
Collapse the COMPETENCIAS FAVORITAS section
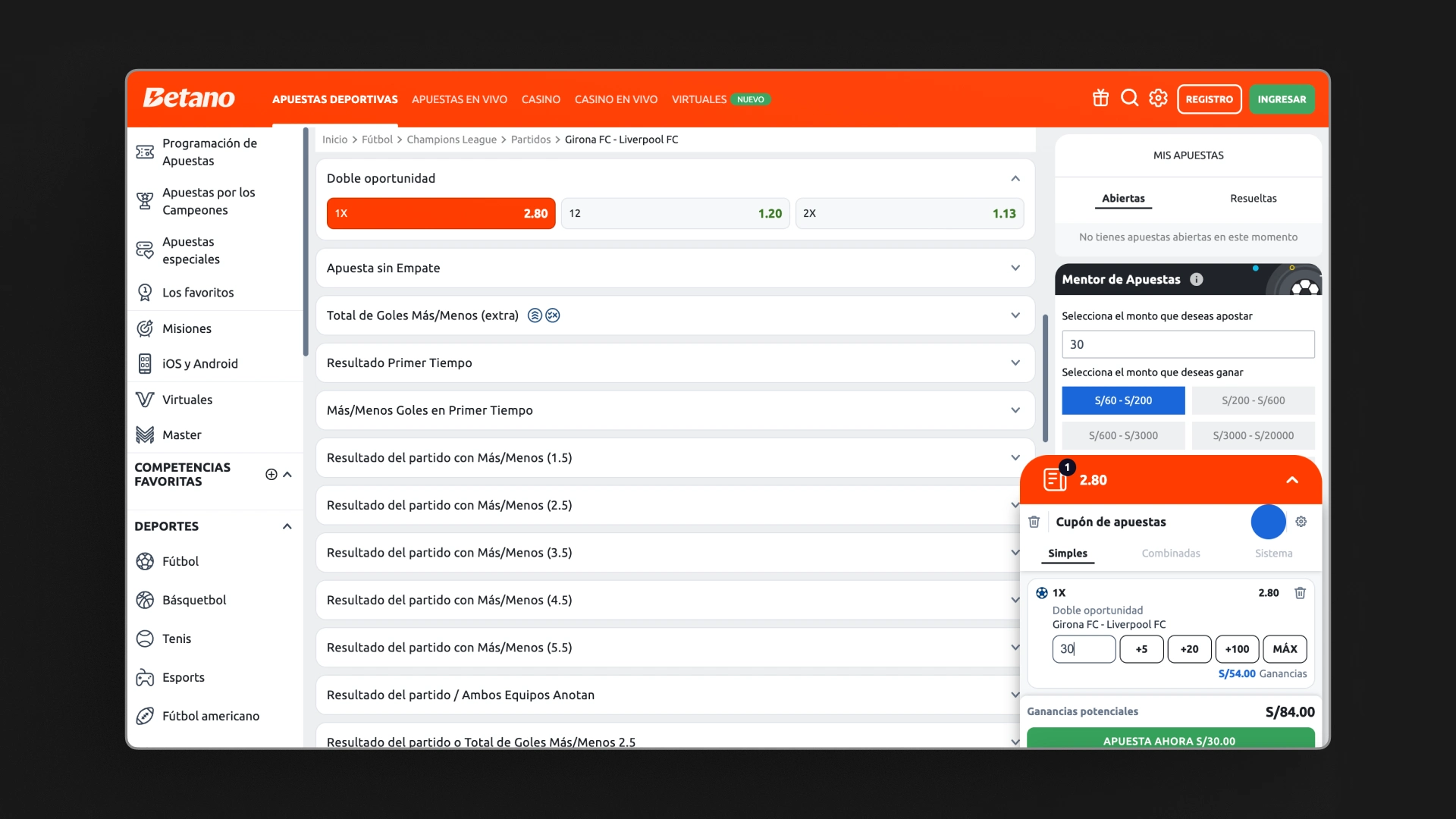click(287, 474)
